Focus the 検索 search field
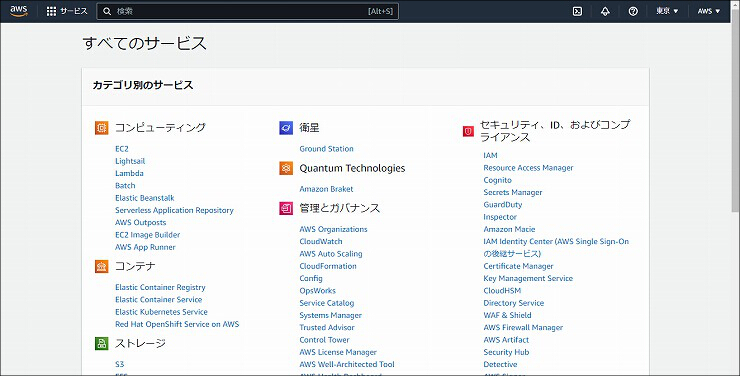The image size is (740, 376). pos(248,11)
